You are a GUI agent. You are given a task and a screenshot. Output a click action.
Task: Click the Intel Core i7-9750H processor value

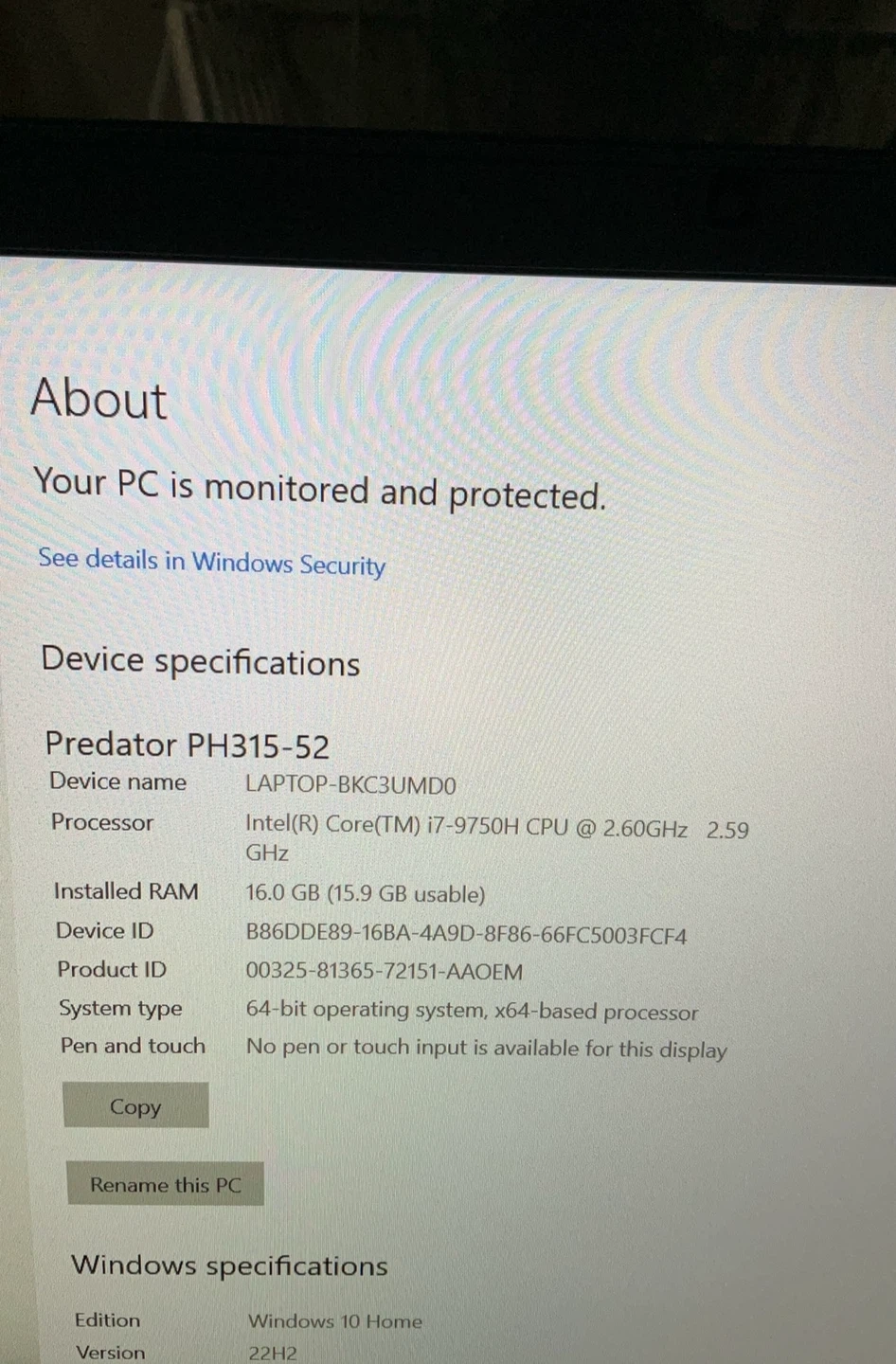[496, 839]
